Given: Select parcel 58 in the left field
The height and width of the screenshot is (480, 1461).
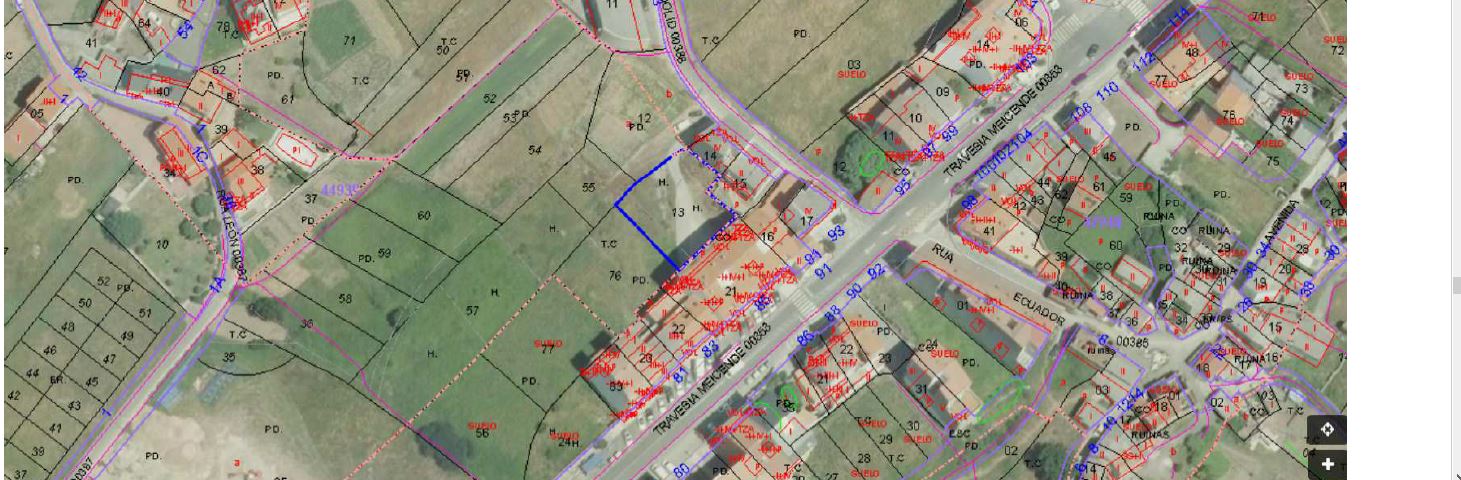Looking at the screenshot, I should tap(345, 299).
